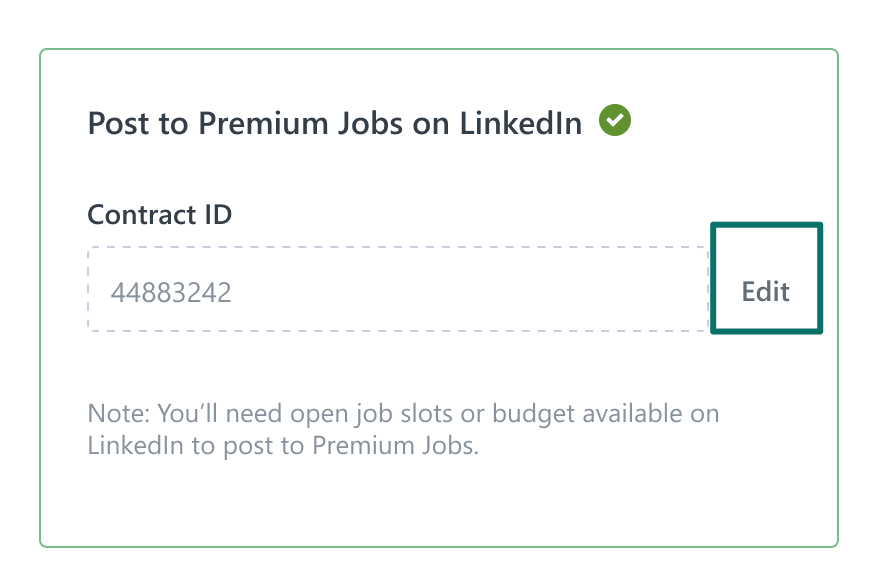
Task: Click the word budget in the note
Action: pyautogui.click(x=533, y=415)
